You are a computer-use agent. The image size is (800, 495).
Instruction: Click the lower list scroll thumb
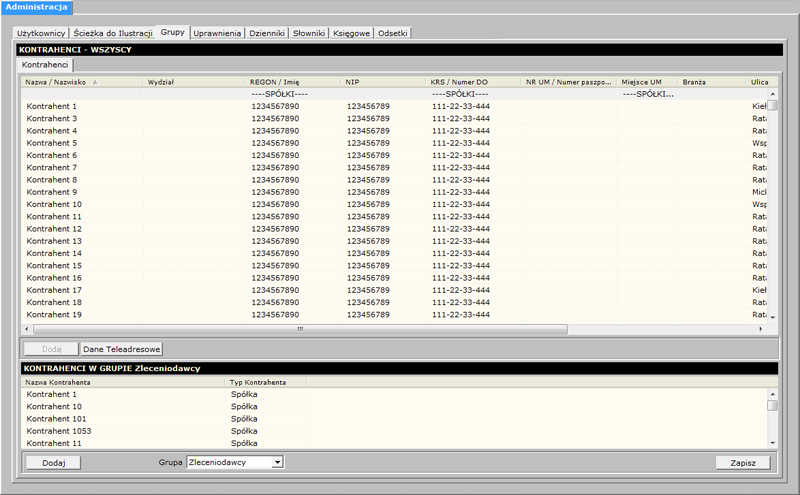point(772,406)
